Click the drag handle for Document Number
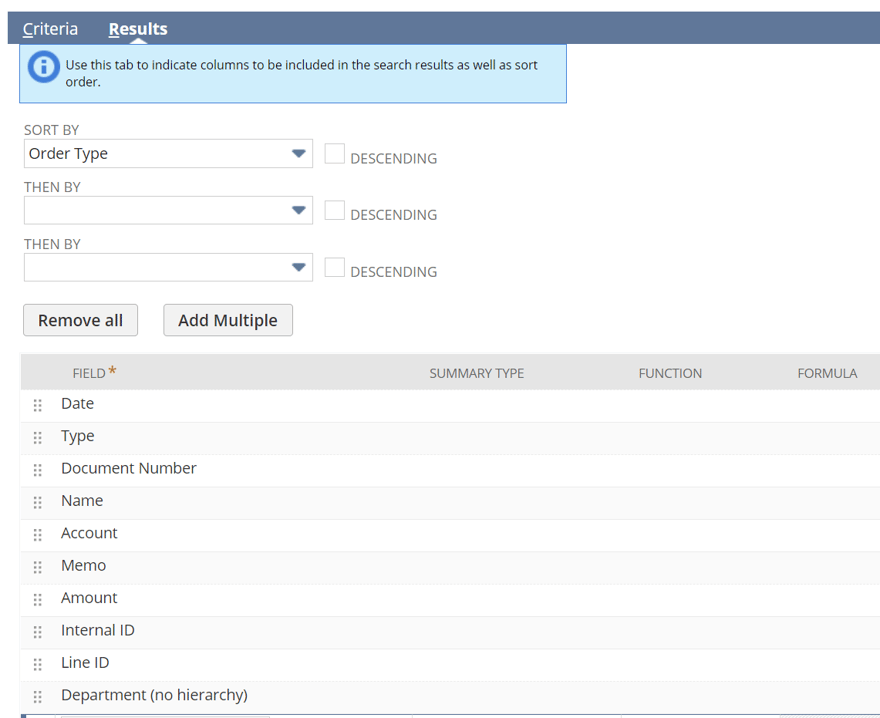The height and width of the screenshot is (718, 880). (37, 470)
